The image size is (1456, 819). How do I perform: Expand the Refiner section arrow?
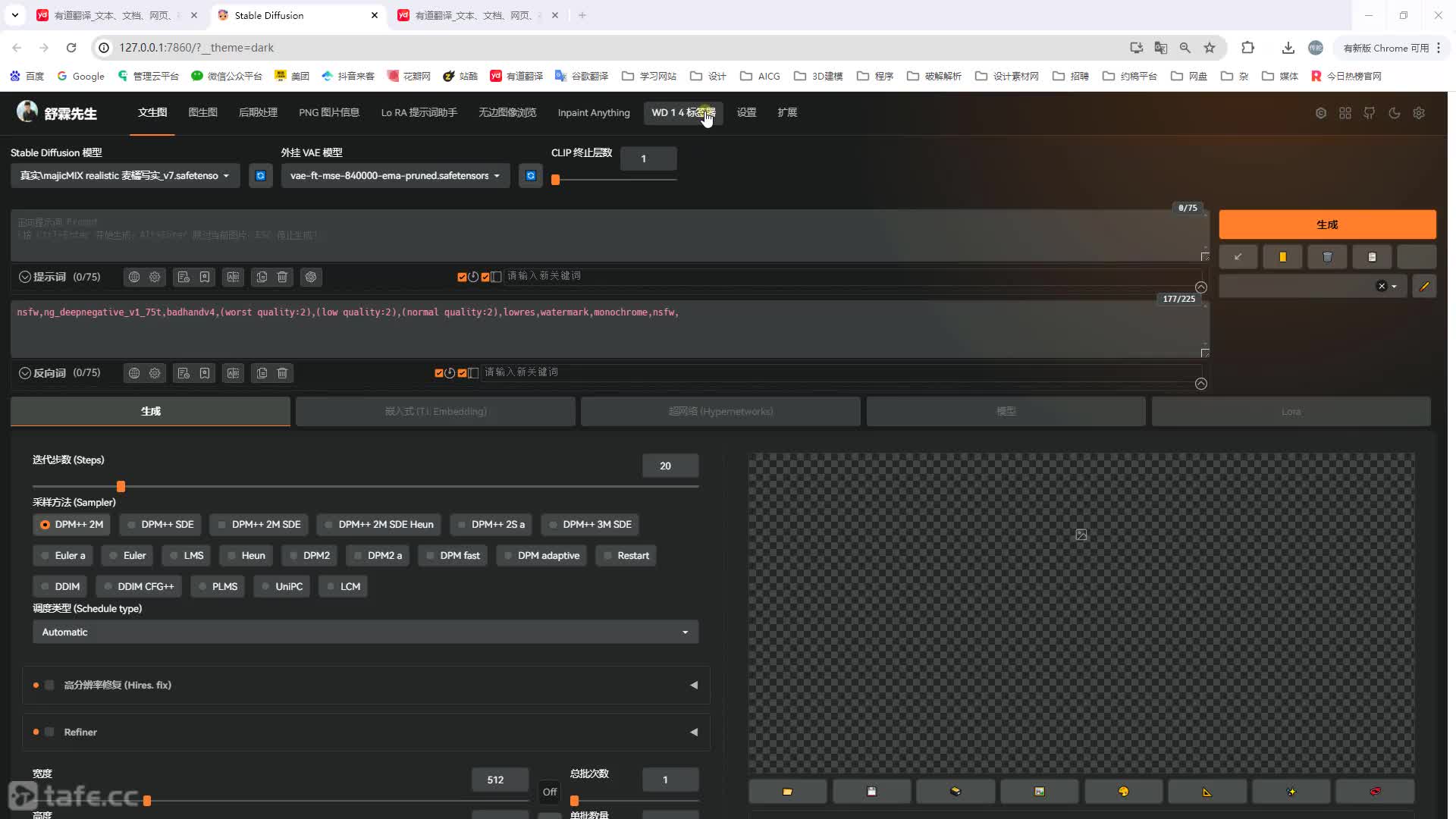(694, 732)
